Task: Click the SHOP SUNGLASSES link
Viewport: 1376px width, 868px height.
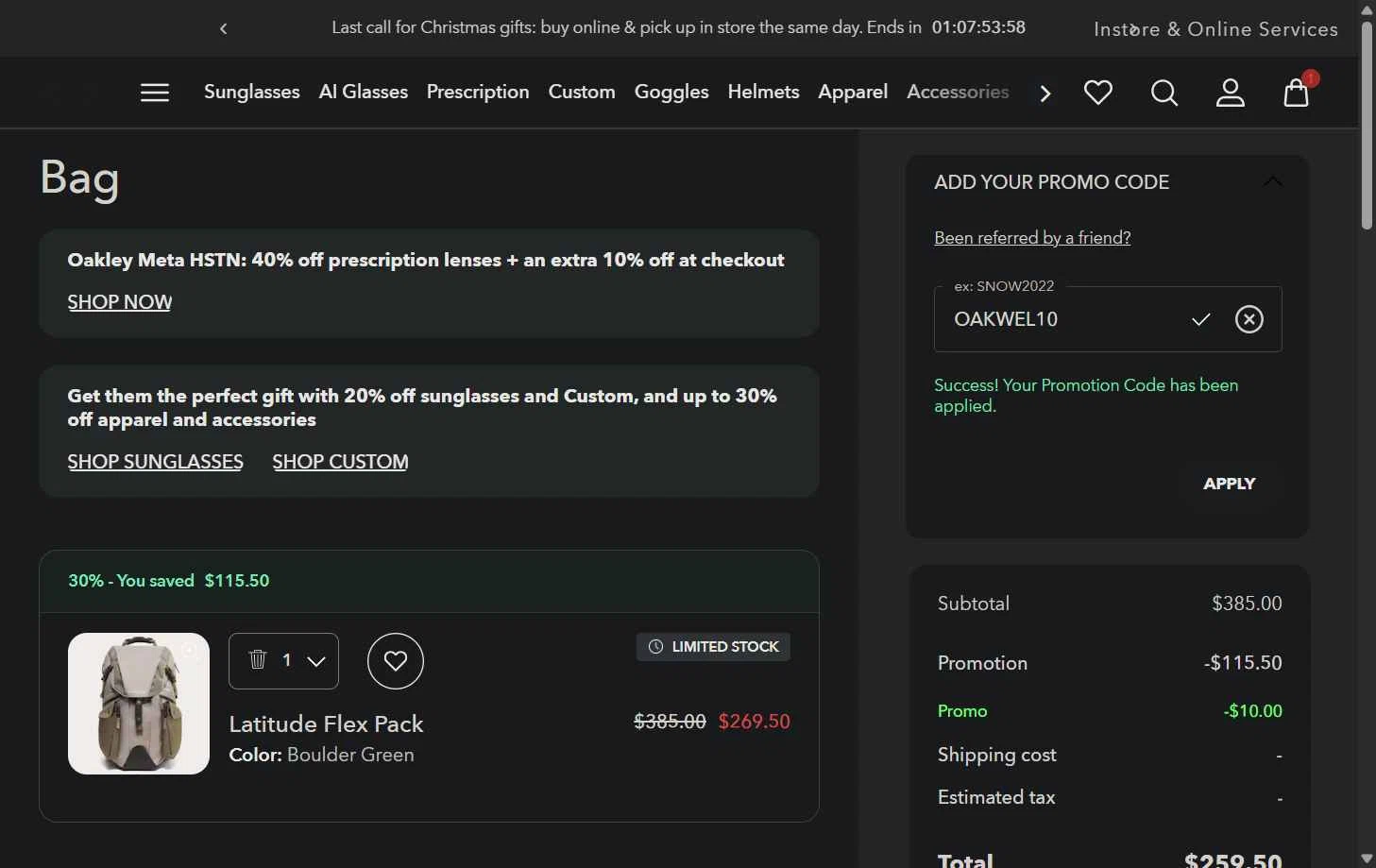Action: [155, 462]
